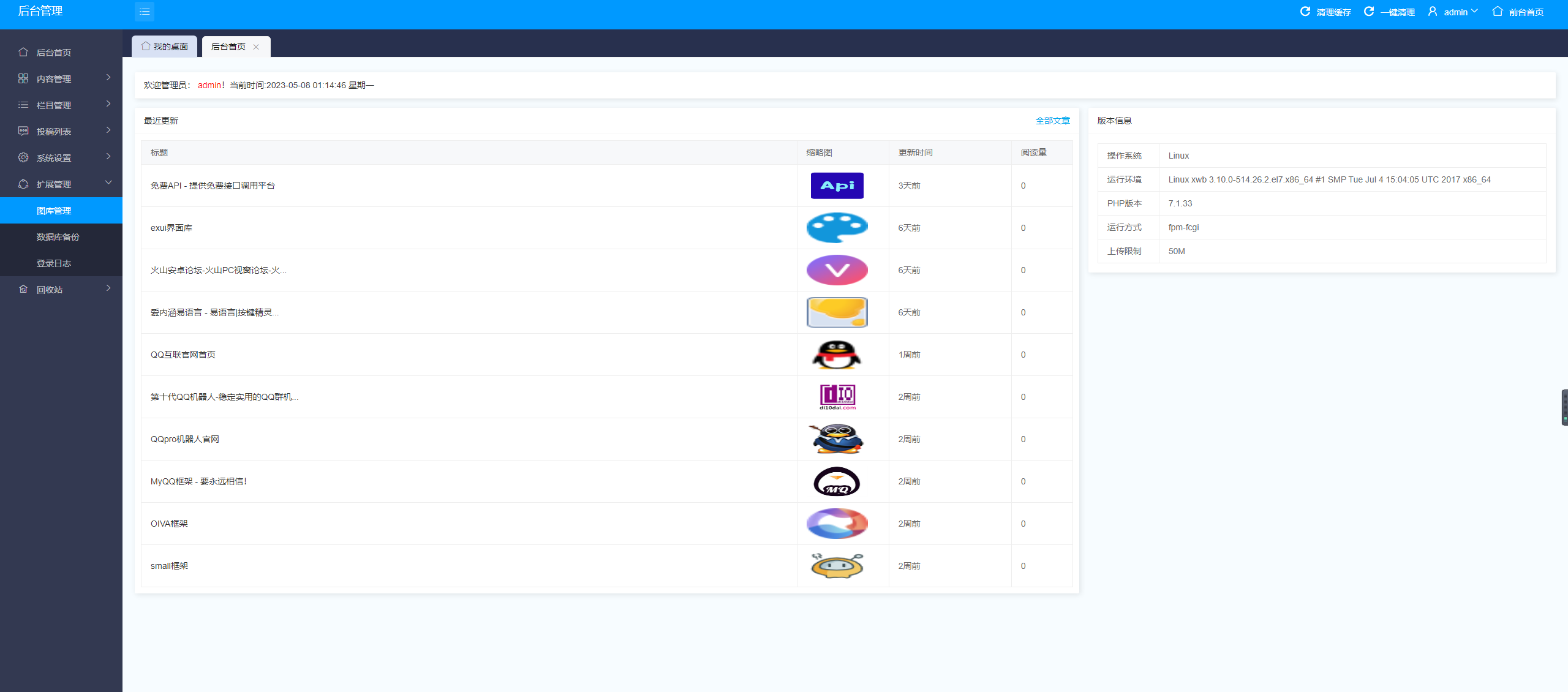Click the OIVA框架 wave thumbnail
Screen dimensions: 1568x692
tap(837, 524)
